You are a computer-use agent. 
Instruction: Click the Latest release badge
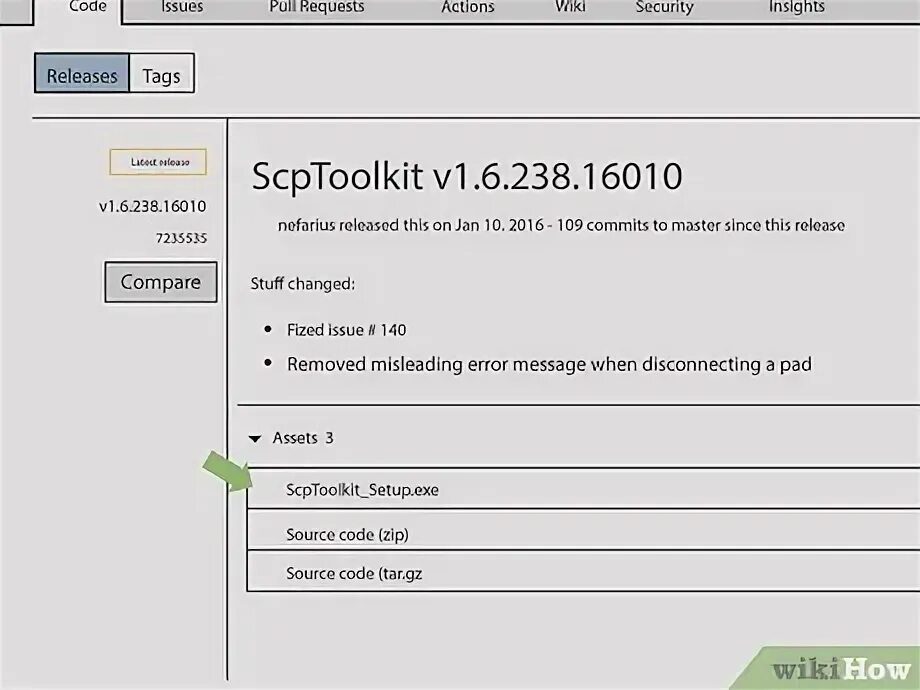[x=158, y=162]
